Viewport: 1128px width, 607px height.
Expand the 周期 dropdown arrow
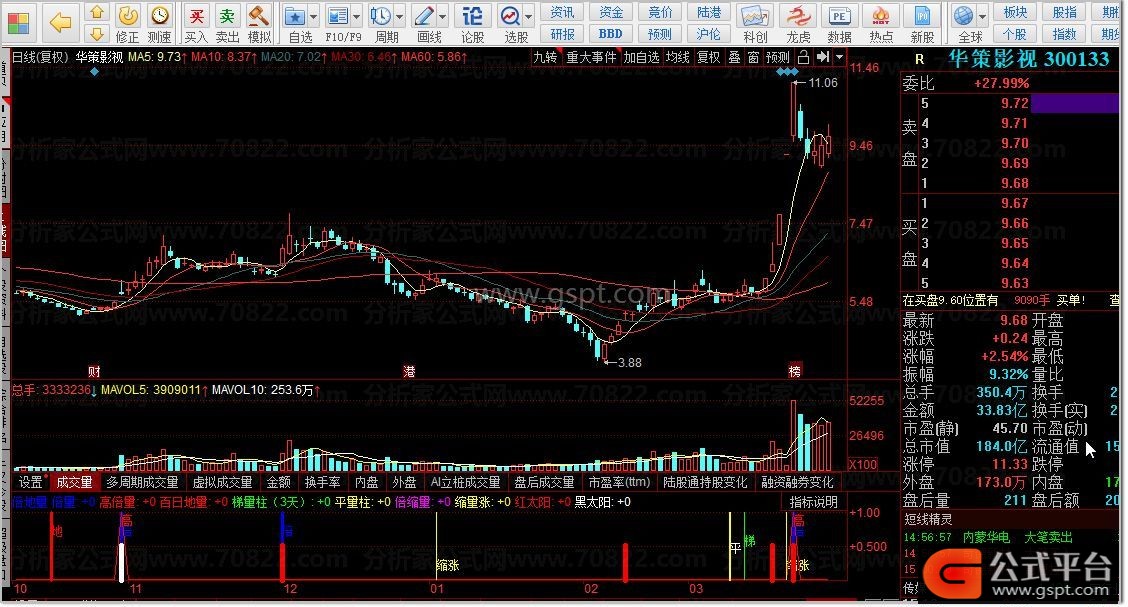[399, 17]
